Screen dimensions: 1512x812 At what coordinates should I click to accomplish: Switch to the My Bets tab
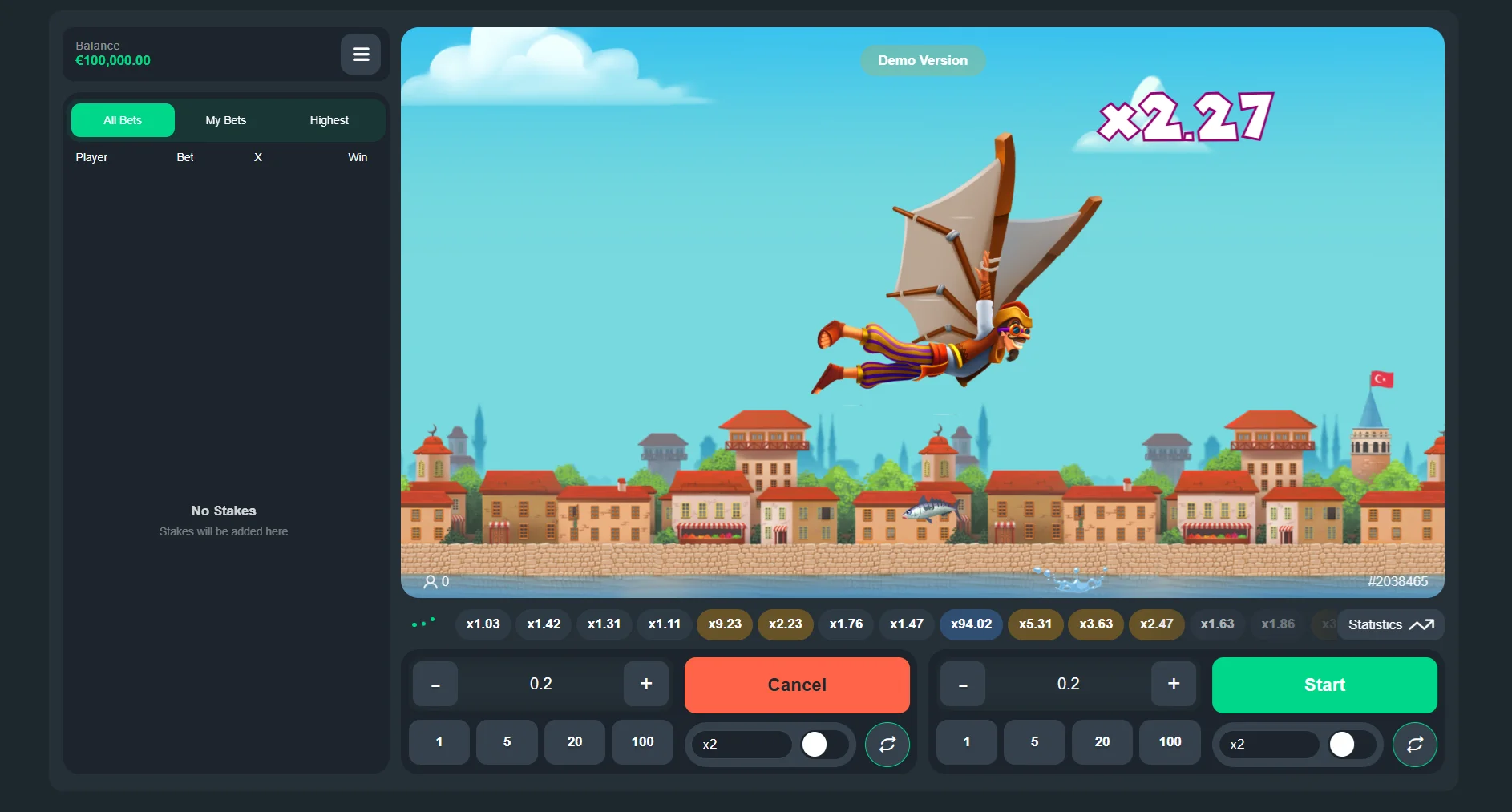(x=226, y=120)
